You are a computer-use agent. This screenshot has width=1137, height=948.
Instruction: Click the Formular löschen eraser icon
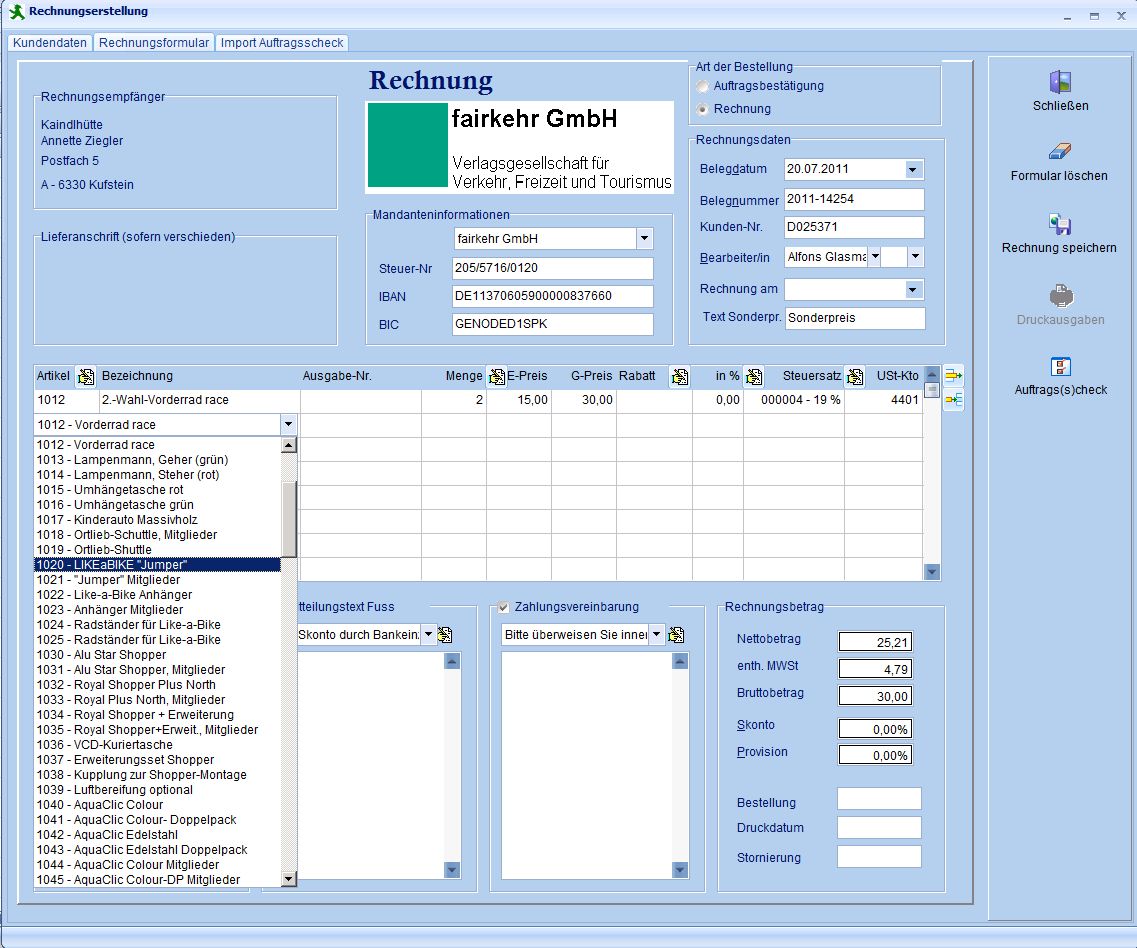(x=1059, y=151)
